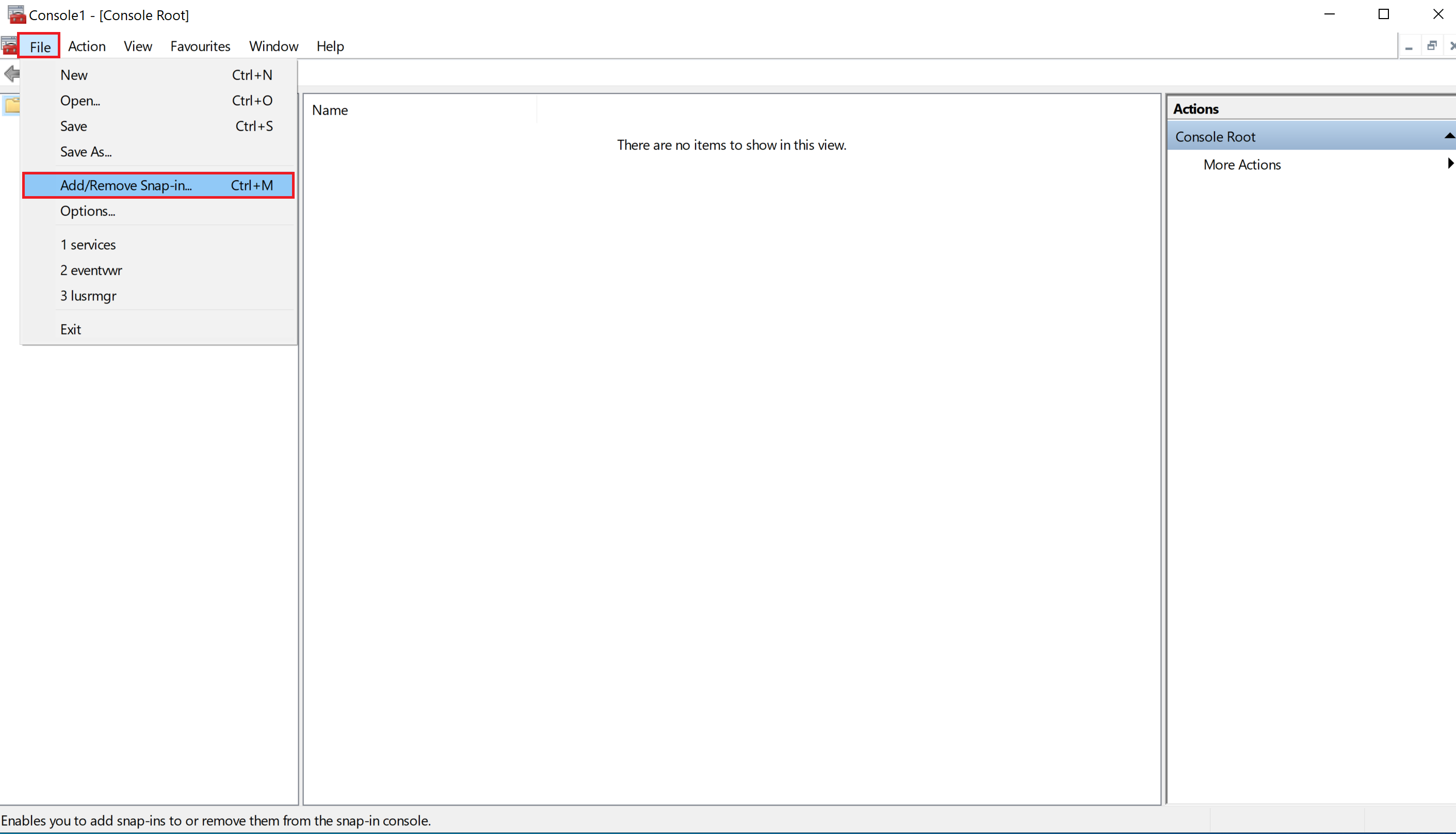Click More Actions in Actions pane

1241,165
